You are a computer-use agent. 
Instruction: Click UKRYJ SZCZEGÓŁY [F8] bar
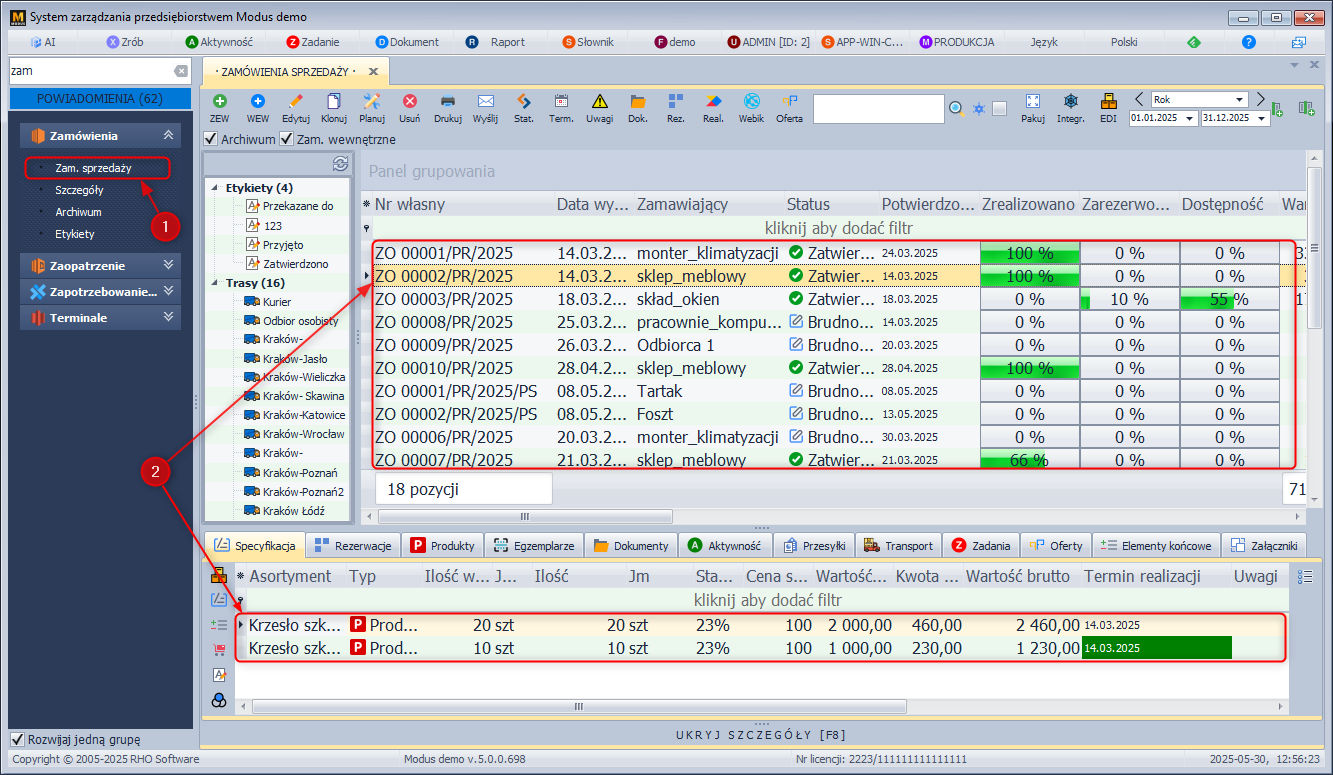(762, 735)
